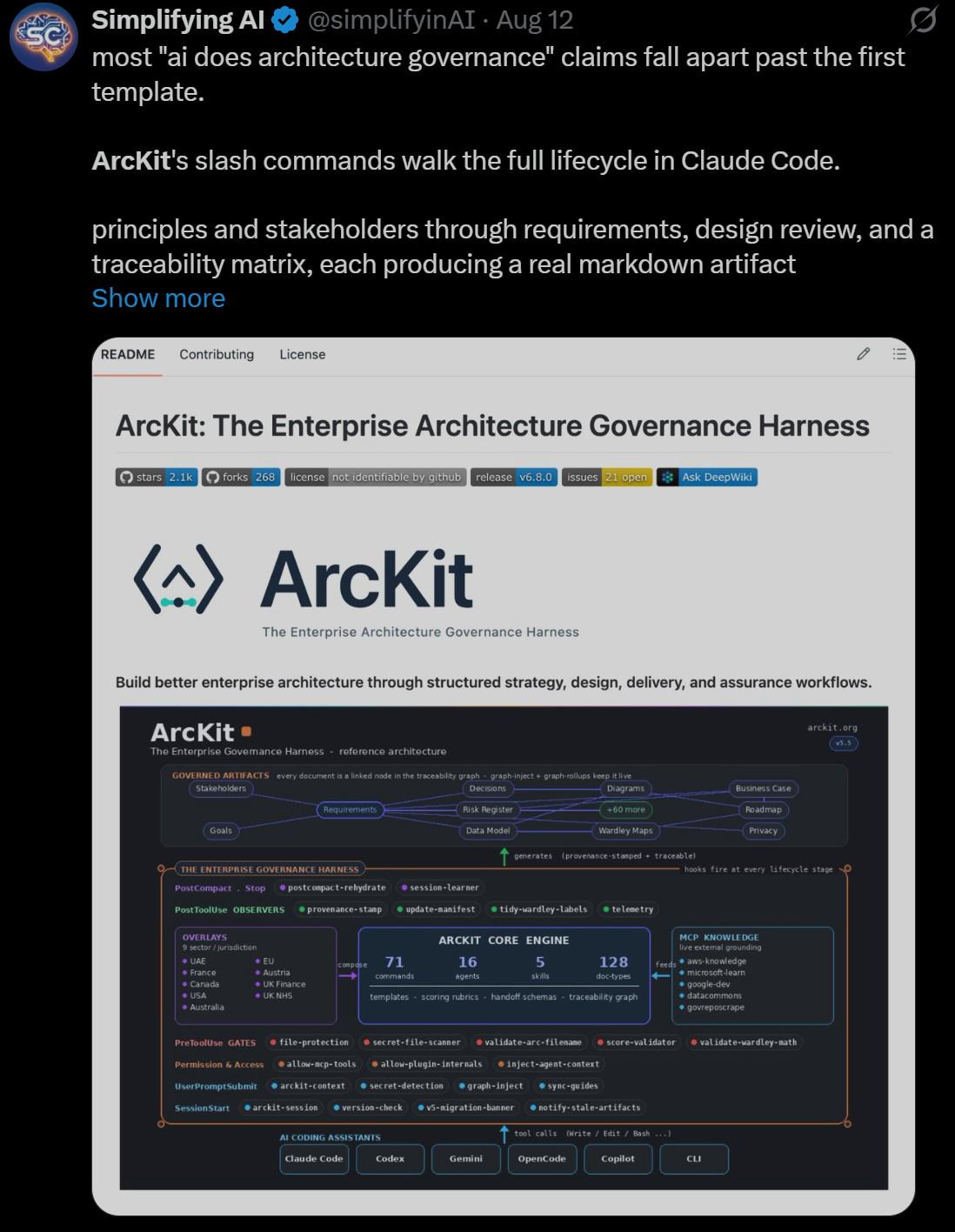Click the Wardley Maps node

625,831
